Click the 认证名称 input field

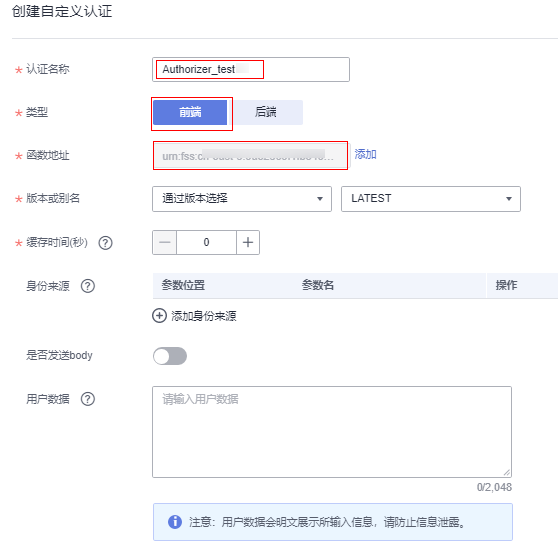(x=251, y=69)
